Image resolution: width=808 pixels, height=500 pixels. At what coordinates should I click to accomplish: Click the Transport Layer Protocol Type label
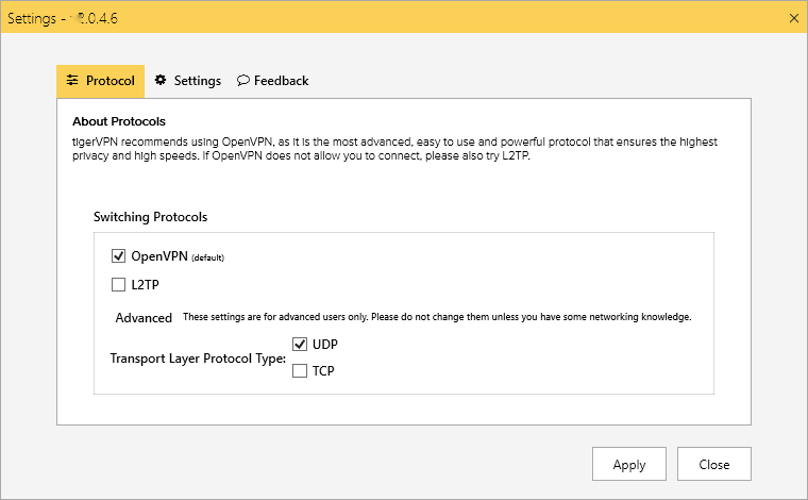(x=197, y=358)
